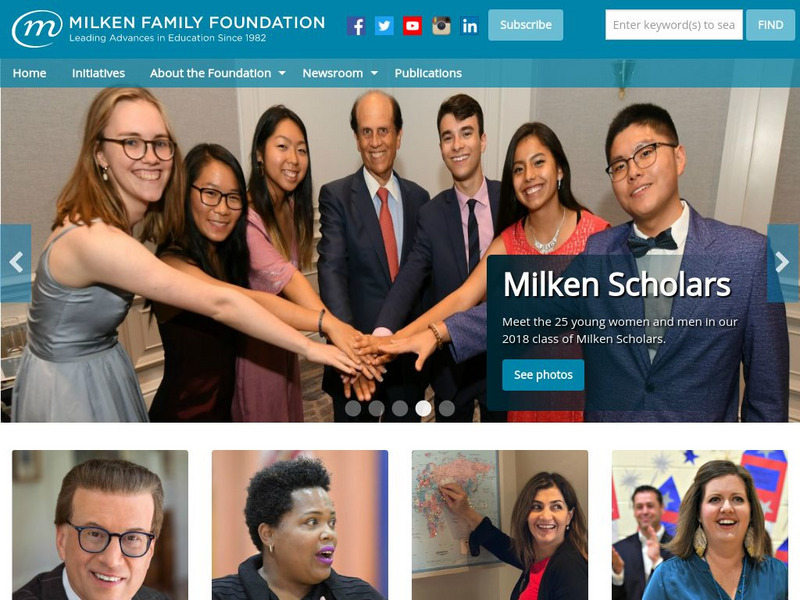The height and width of the screenshot is (600, 800).
Task: Select the fifth carousel dot indicator
Action: [x=447, y=408]
